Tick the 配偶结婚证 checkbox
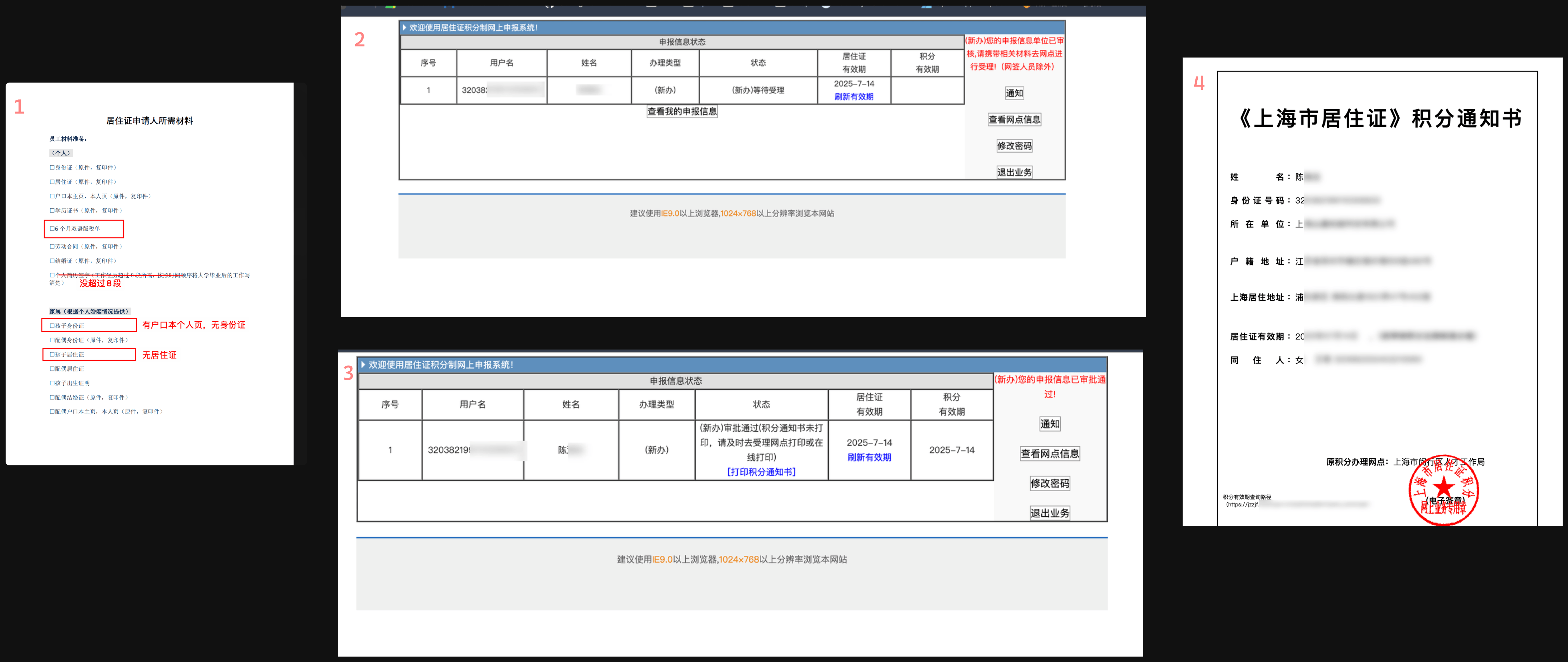 pos(52,398)
